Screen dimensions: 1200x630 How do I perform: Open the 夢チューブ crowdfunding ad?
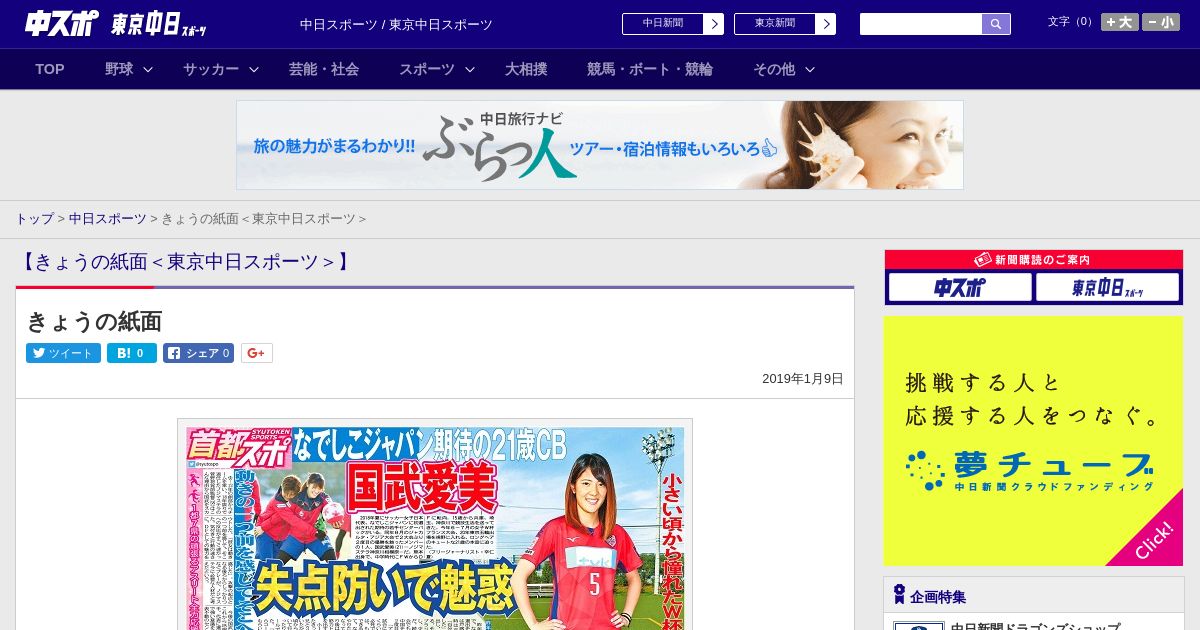[1033, 441]
